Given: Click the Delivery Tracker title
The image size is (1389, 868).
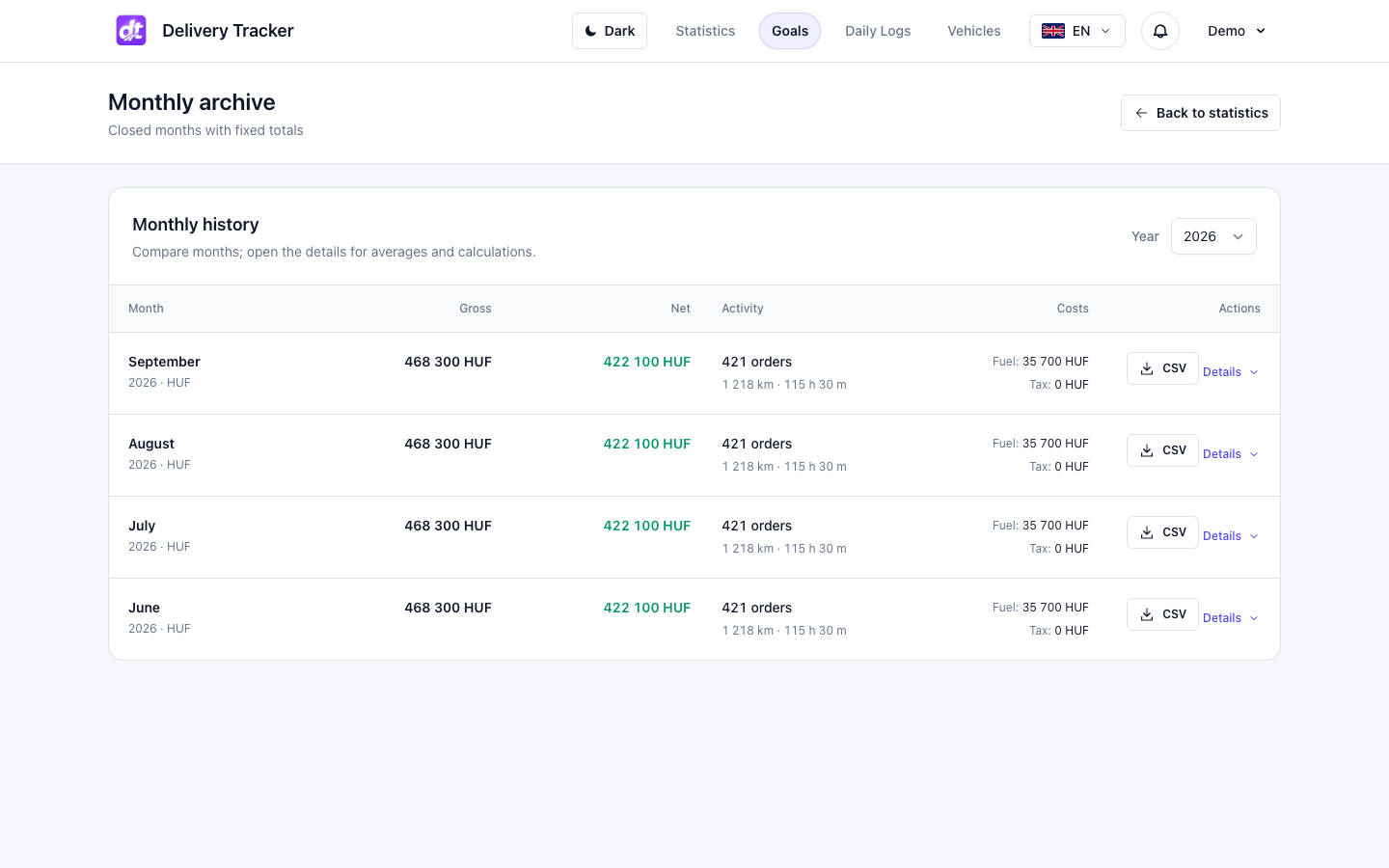Looking at the screenshot, I should pos(228,31).
